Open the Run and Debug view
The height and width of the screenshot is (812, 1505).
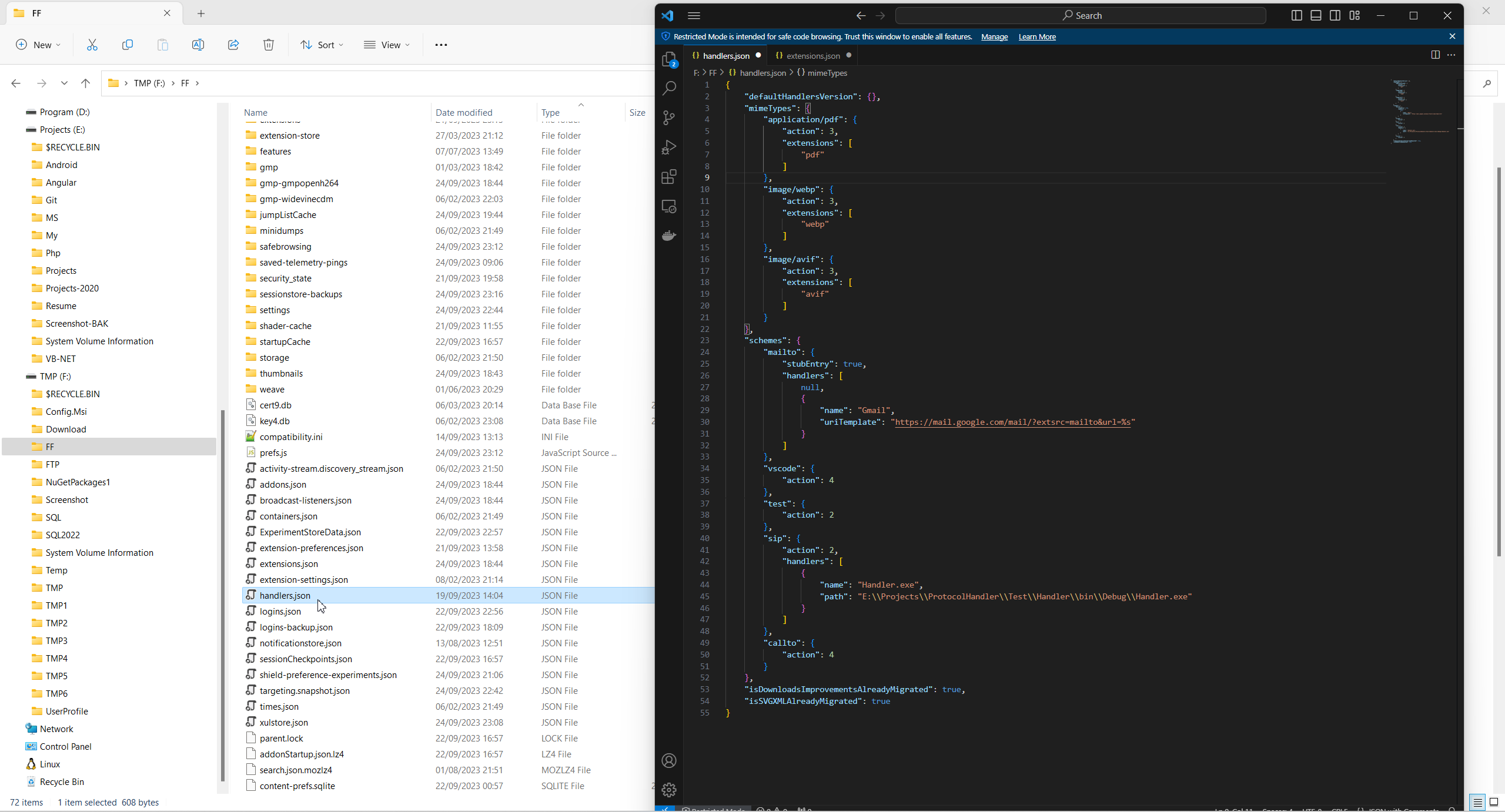pyautogui.click(x=669, y=147)
